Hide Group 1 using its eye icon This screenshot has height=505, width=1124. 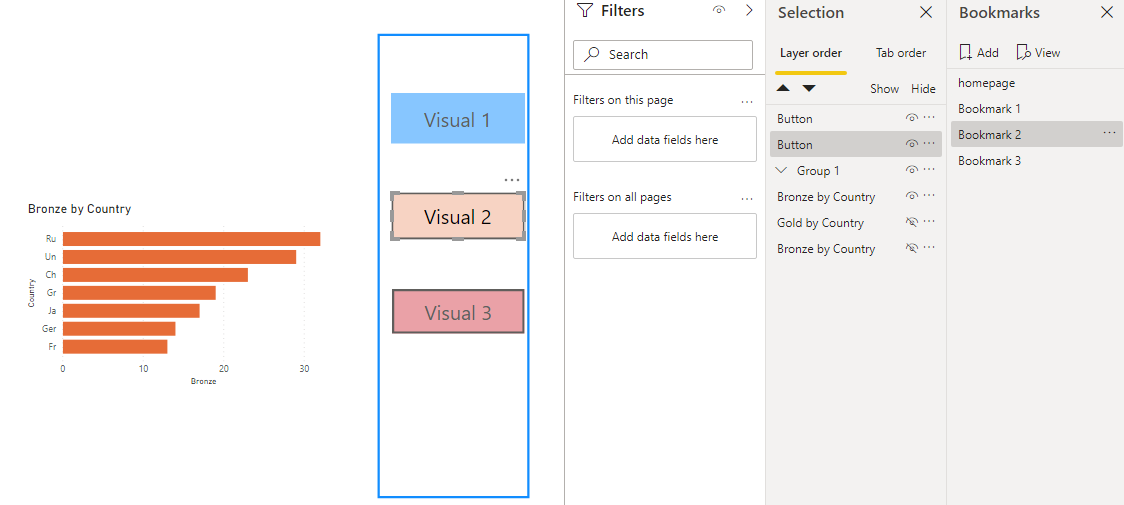pyautogui.click(x=912, y=169)
